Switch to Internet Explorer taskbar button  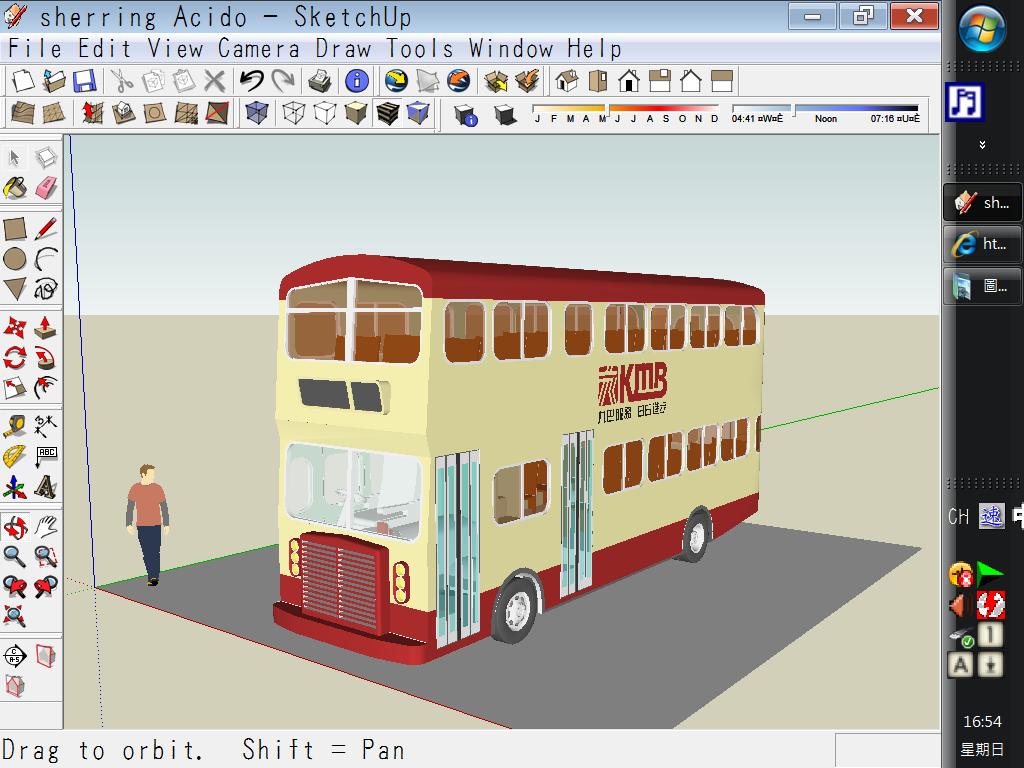coord(982,244)
